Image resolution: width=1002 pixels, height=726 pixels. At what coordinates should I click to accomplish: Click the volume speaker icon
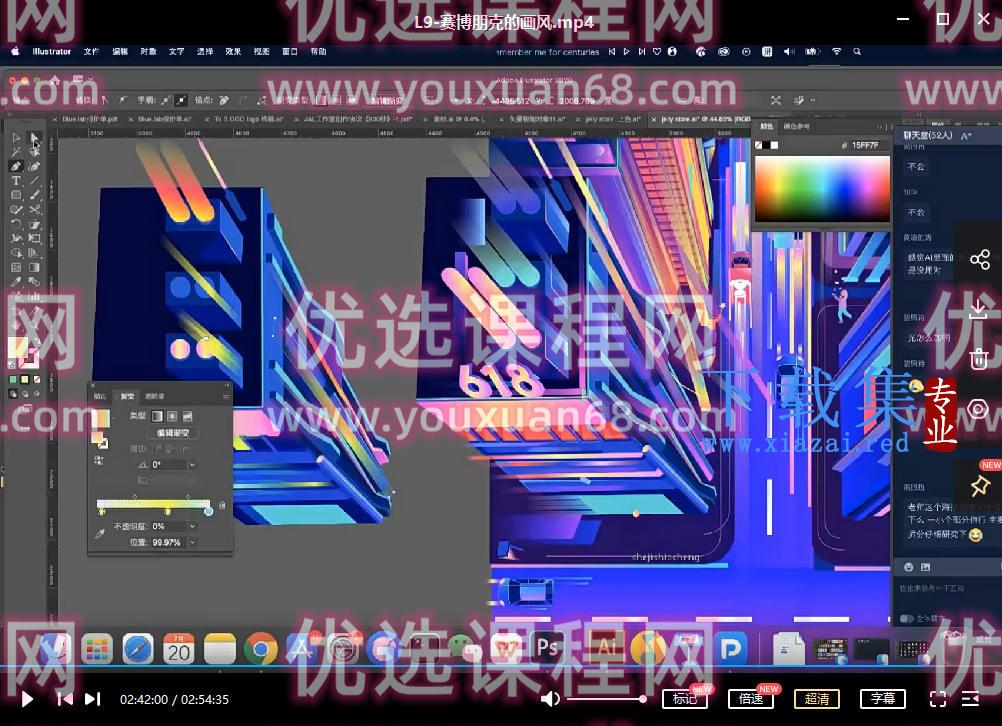tap(550, 699)
